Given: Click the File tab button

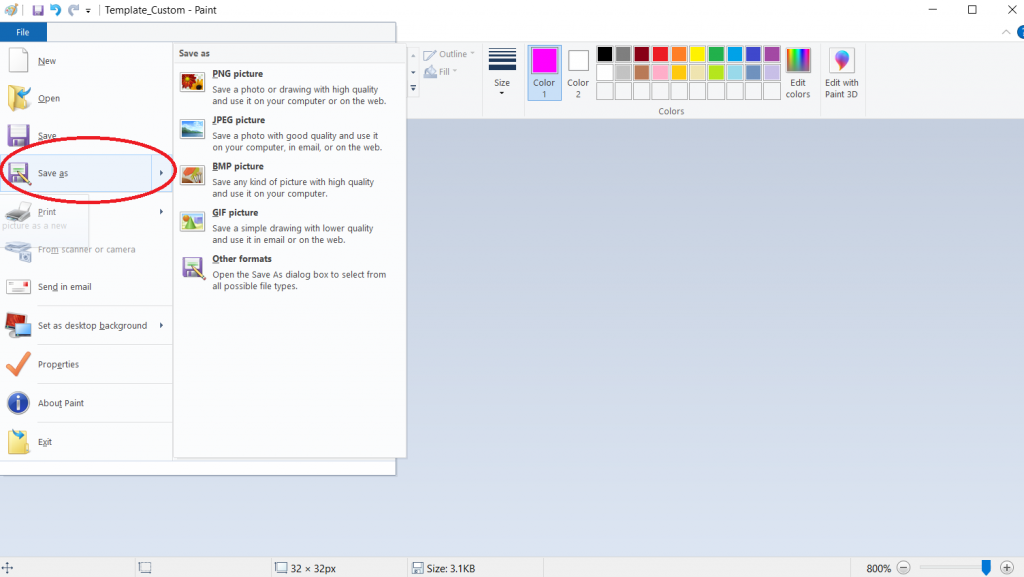Looking at the screenshot, I should (23, 32).
